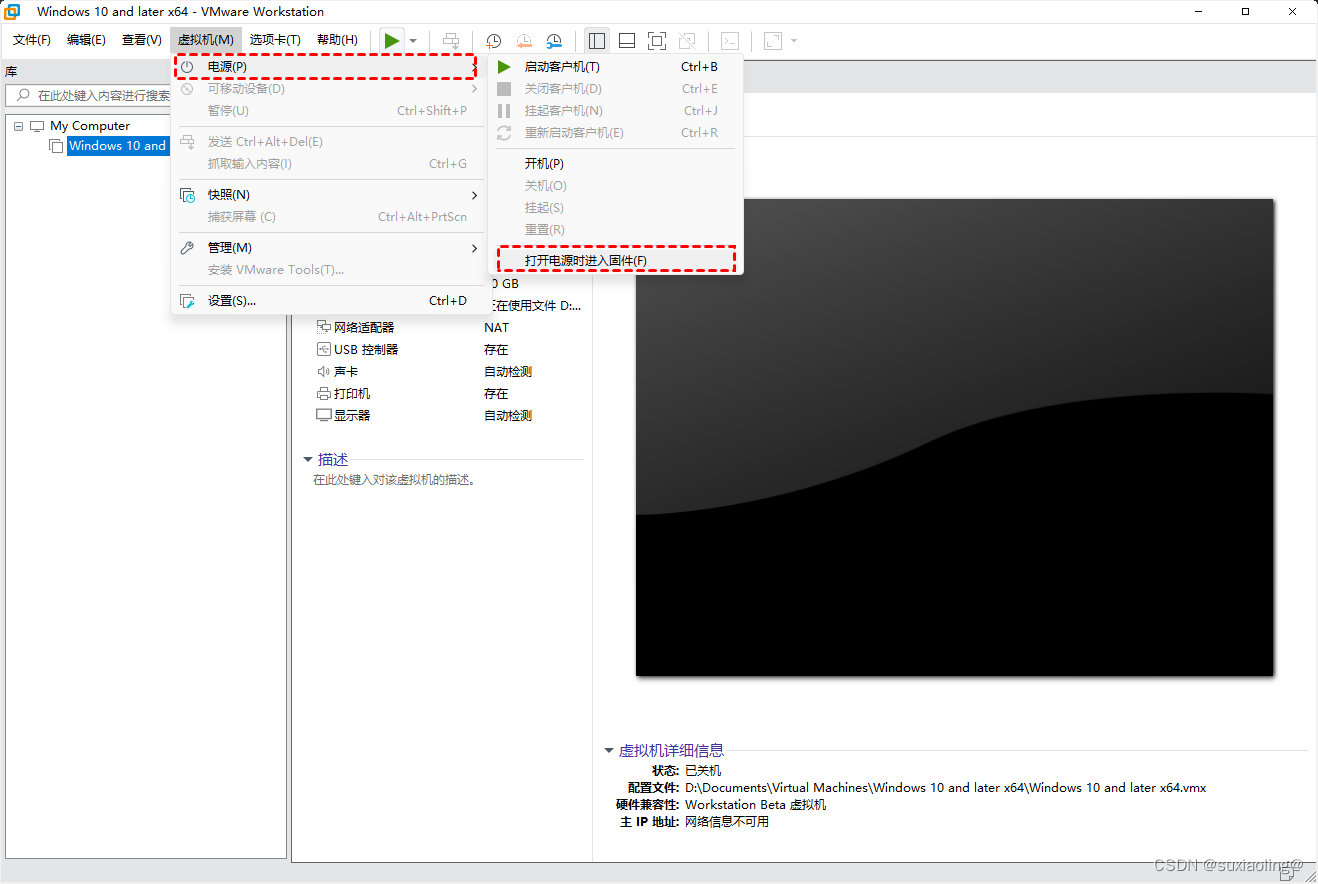Click the search magnifier icon in library
1318x884 pixels.
[x=23, y=95]
